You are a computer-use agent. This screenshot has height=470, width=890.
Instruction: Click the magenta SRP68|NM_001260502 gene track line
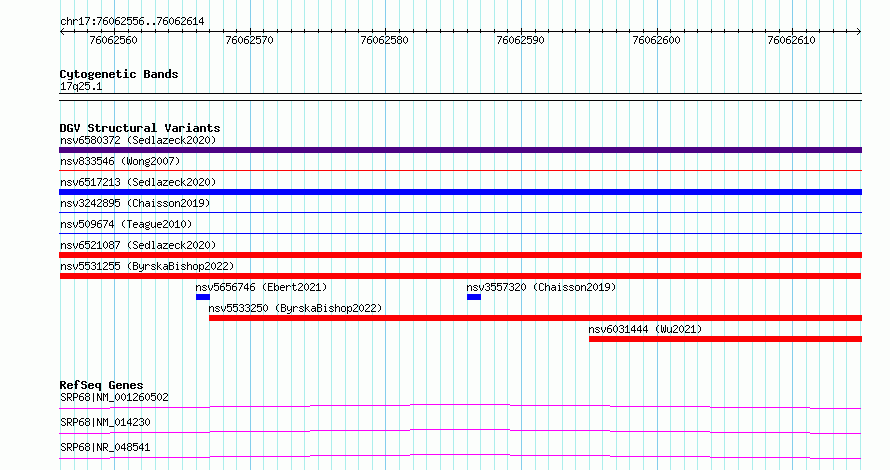(460, 406)
